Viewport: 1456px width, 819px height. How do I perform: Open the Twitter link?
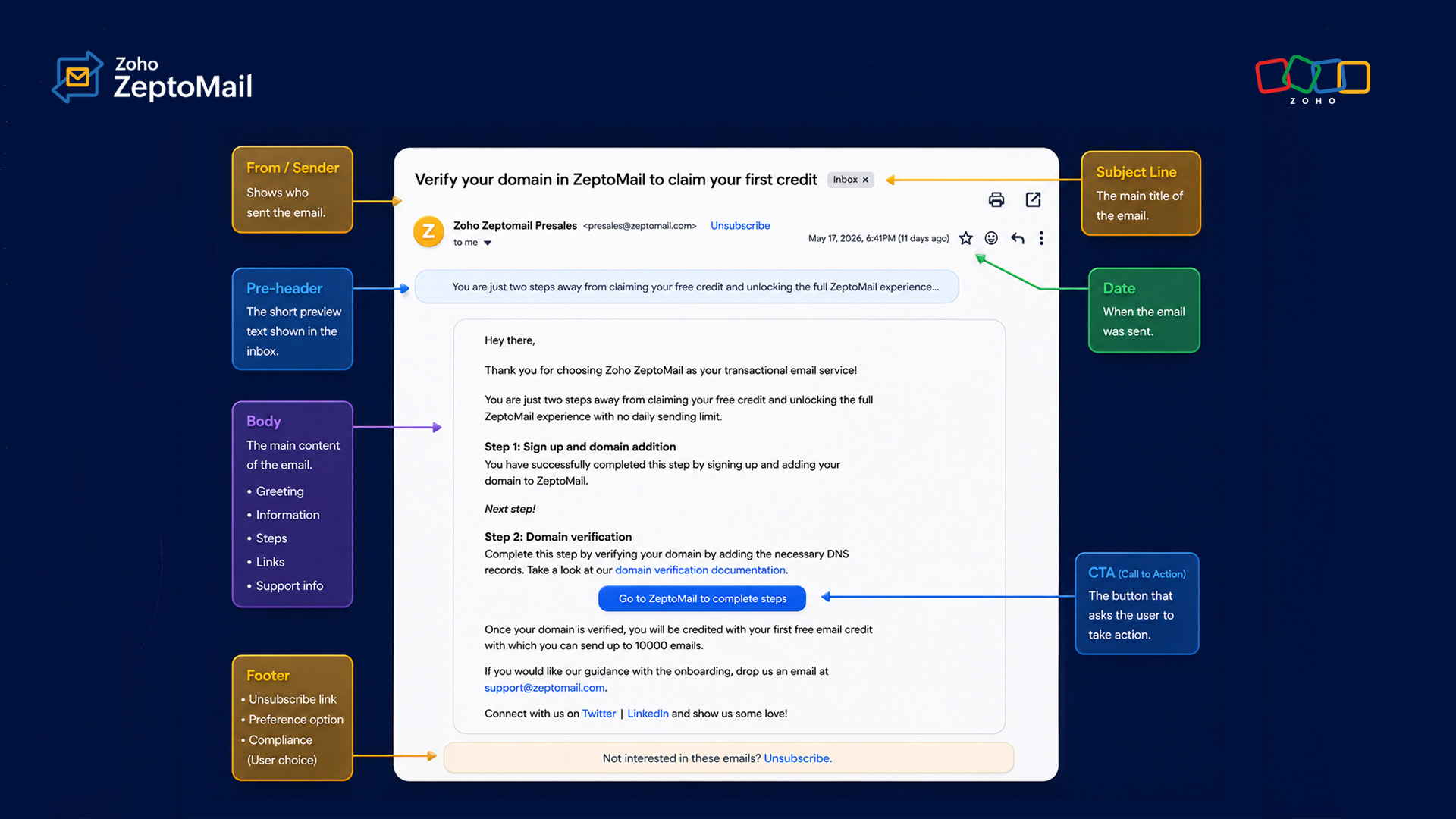click(599, 714)
